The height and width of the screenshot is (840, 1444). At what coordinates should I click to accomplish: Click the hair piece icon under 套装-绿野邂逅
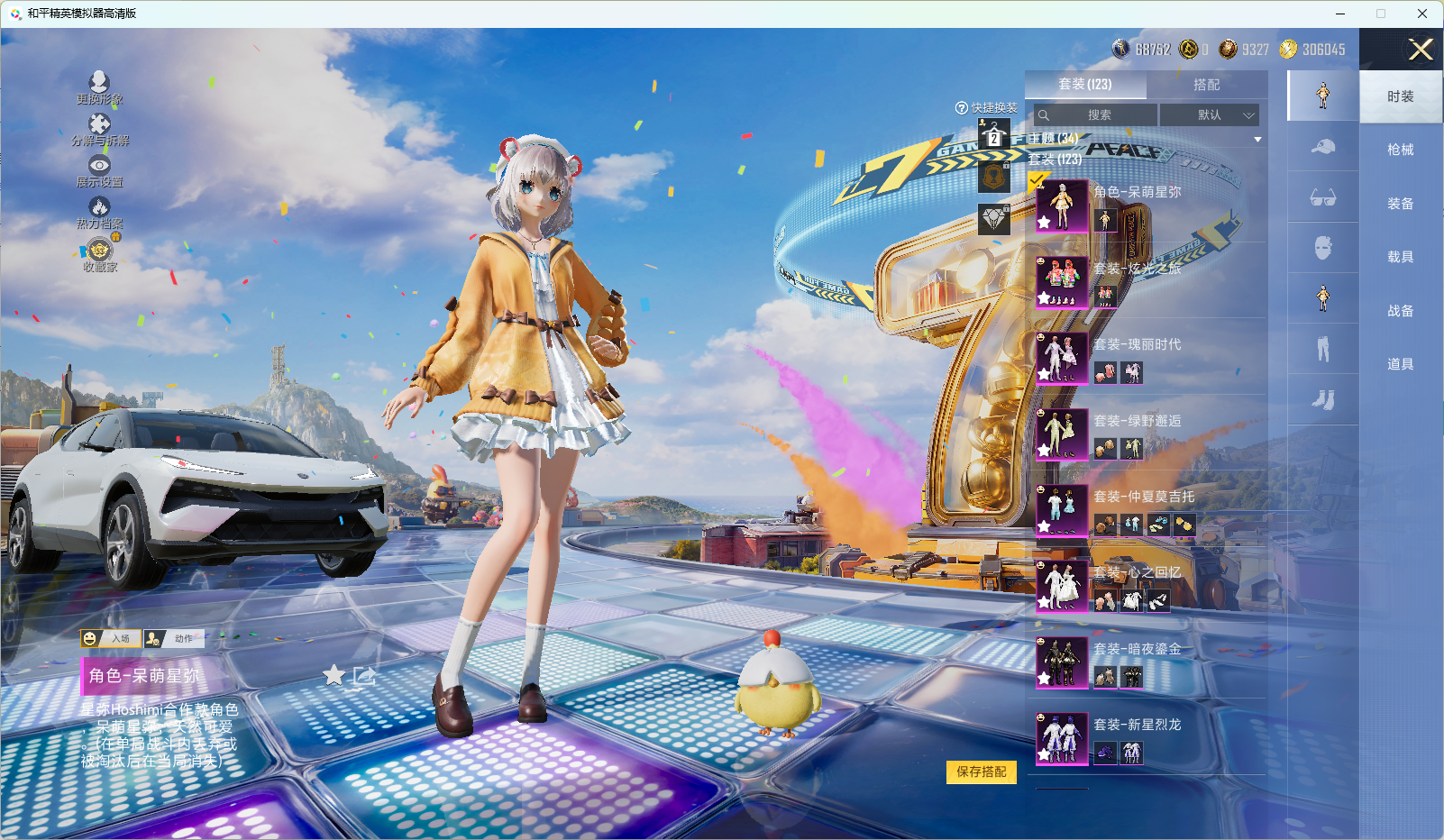point(1105,448)
